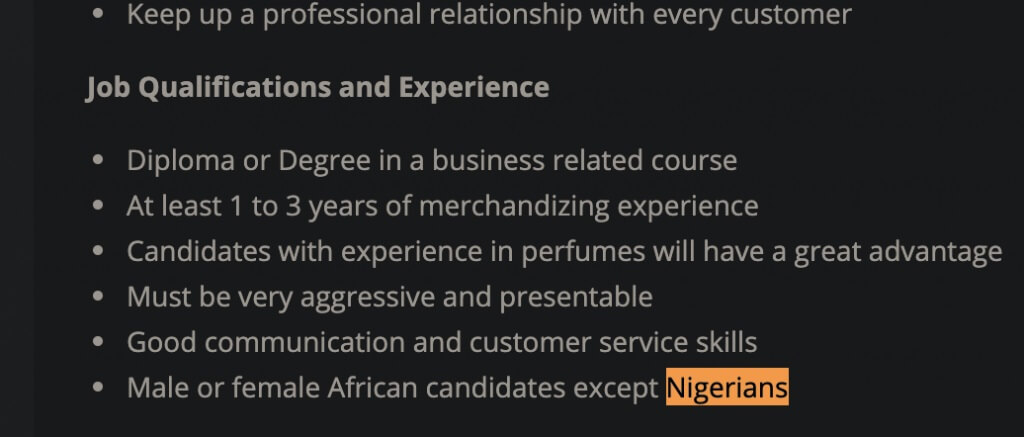Click the professional relationship line at the top
Screen dimensions: 1024x437
(x=489, y=14)
